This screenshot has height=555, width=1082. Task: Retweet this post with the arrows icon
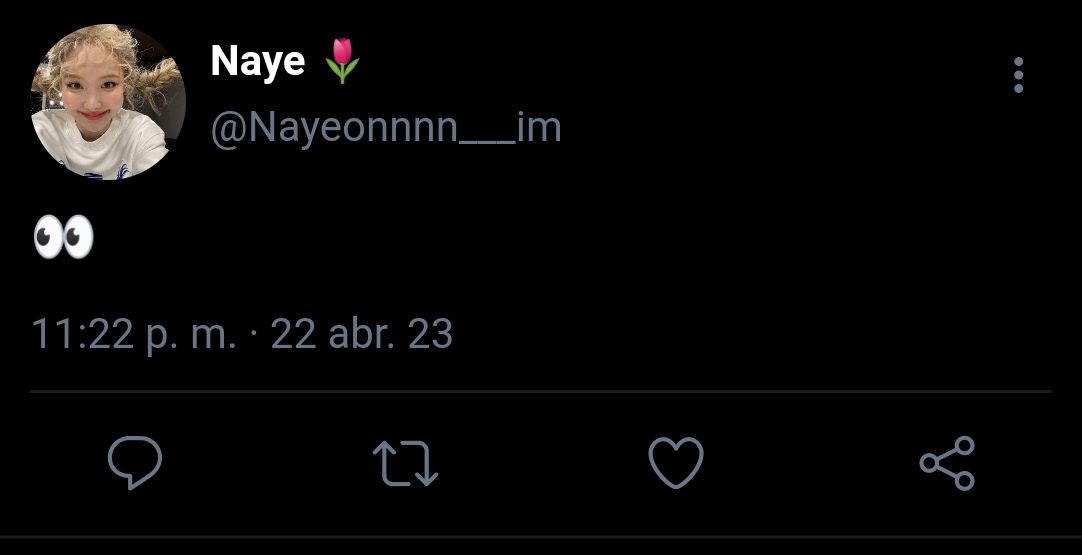tap(405, 463)
